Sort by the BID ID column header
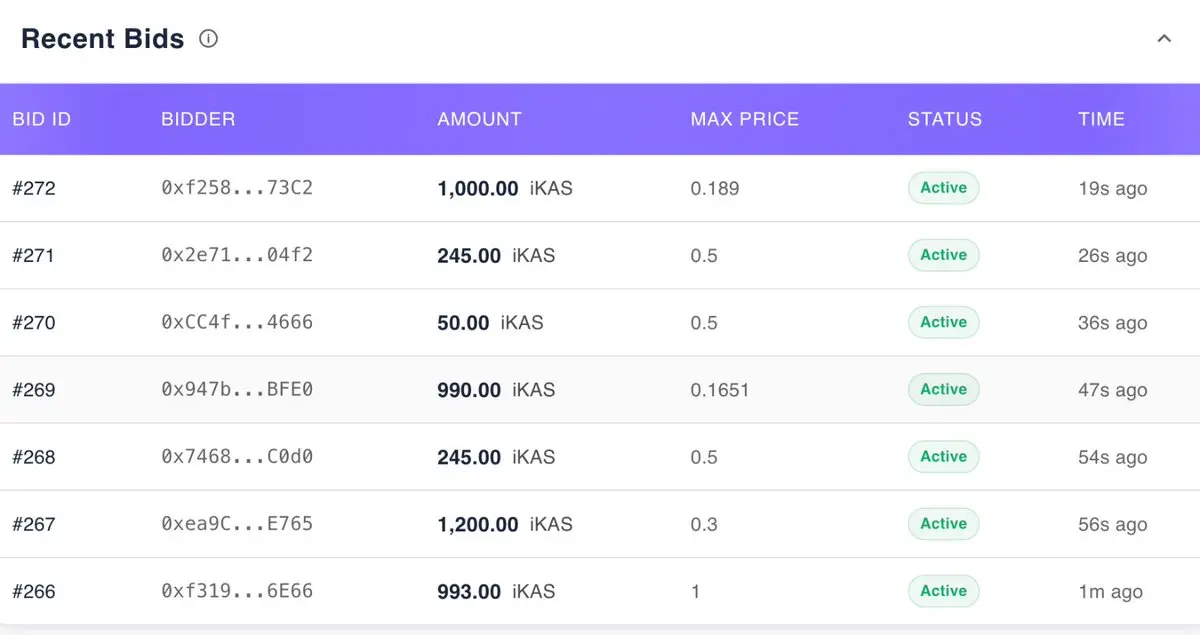Viewport: 1200px width, 635px height. [x=42, y=119]
